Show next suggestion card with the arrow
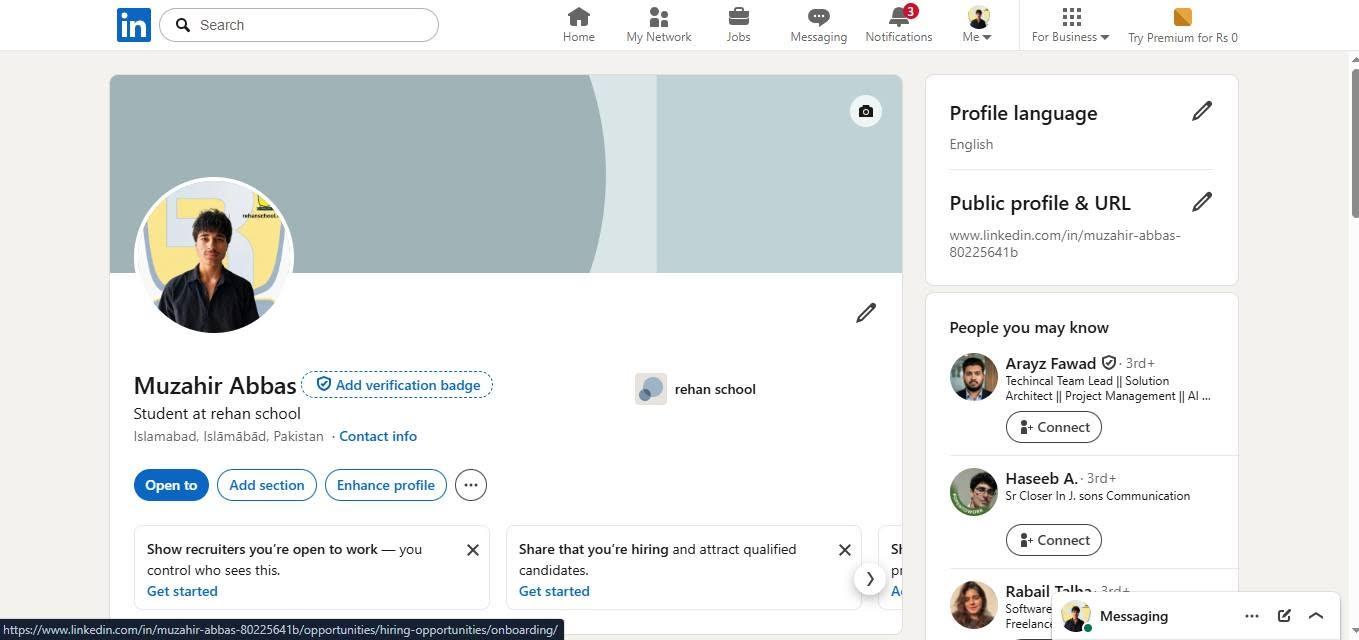 (870, 578)
